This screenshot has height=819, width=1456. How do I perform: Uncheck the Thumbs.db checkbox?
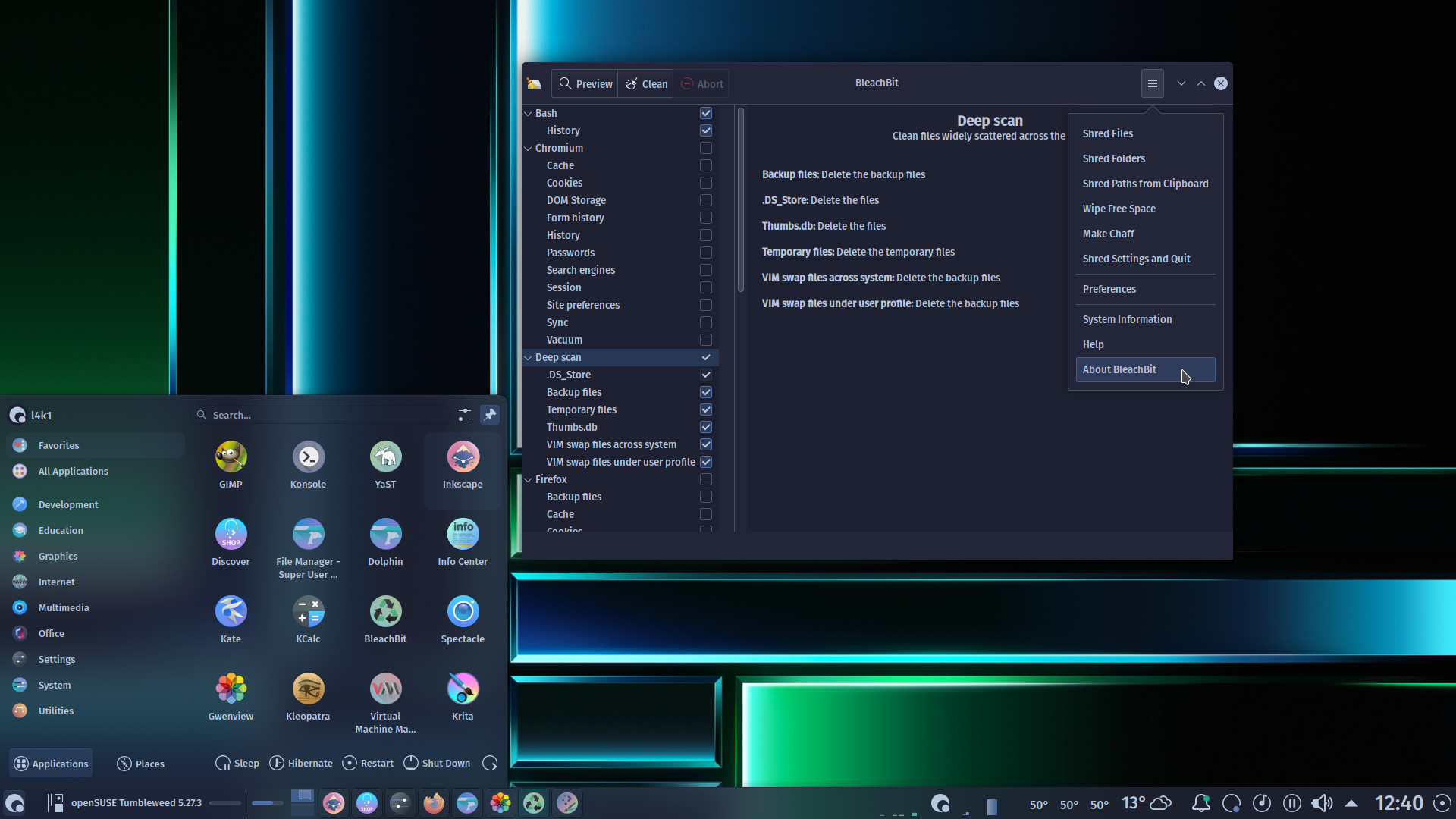[x=706, y=427]
